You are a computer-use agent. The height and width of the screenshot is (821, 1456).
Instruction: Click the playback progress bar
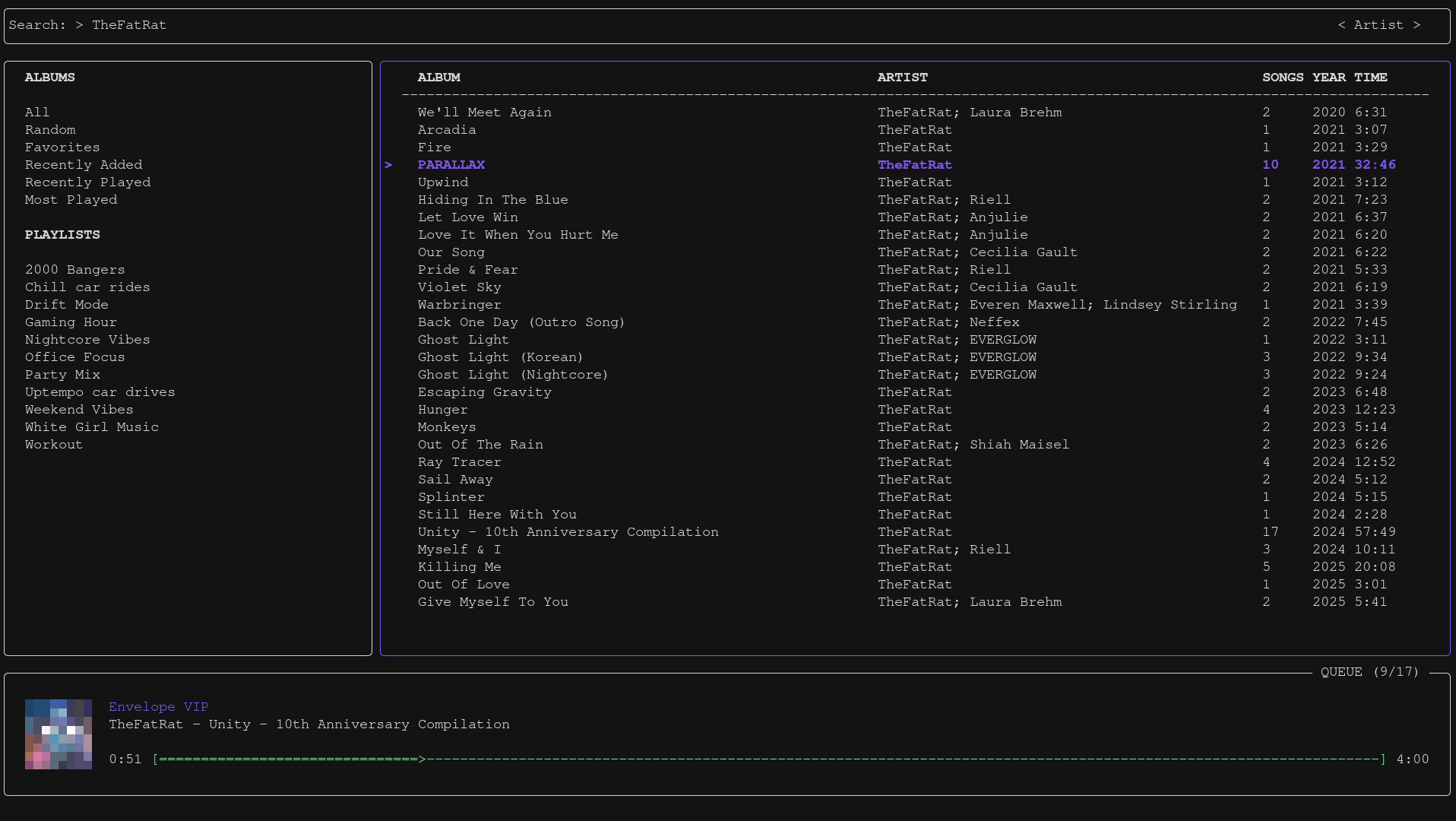[x=769, y=759]
